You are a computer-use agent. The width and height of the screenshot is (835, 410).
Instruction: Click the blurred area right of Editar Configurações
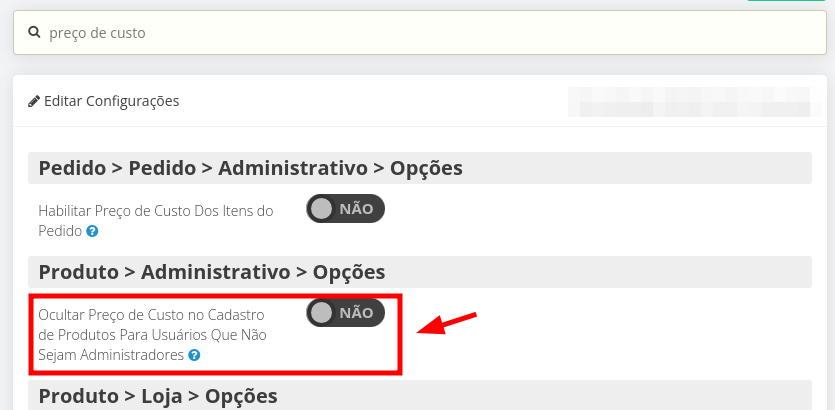point(695,102)
